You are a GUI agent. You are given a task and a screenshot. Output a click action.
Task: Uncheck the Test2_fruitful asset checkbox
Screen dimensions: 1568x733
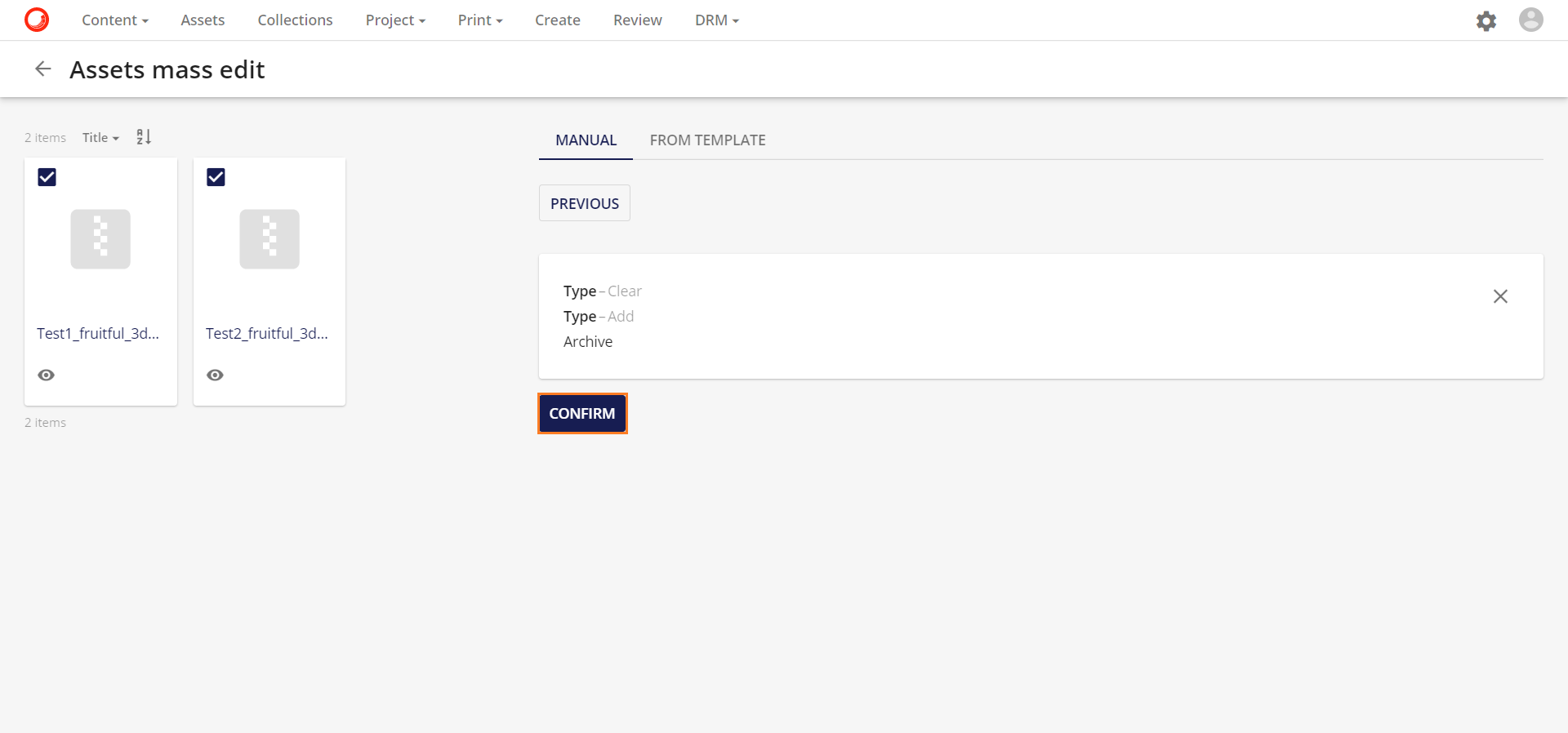216,177
